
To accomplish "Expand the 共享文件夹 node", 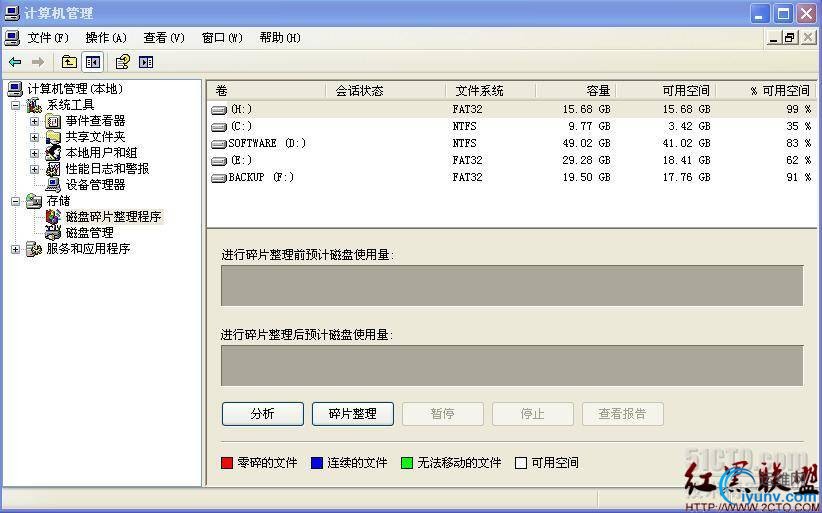I will (x=35, y=137).
